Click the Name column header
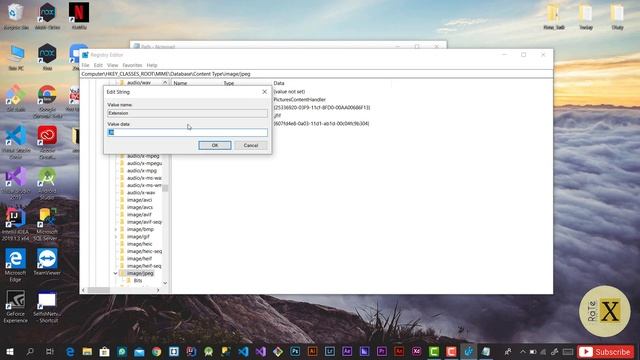This screenshot has width=640, height=360. click(x=180, y=83)
